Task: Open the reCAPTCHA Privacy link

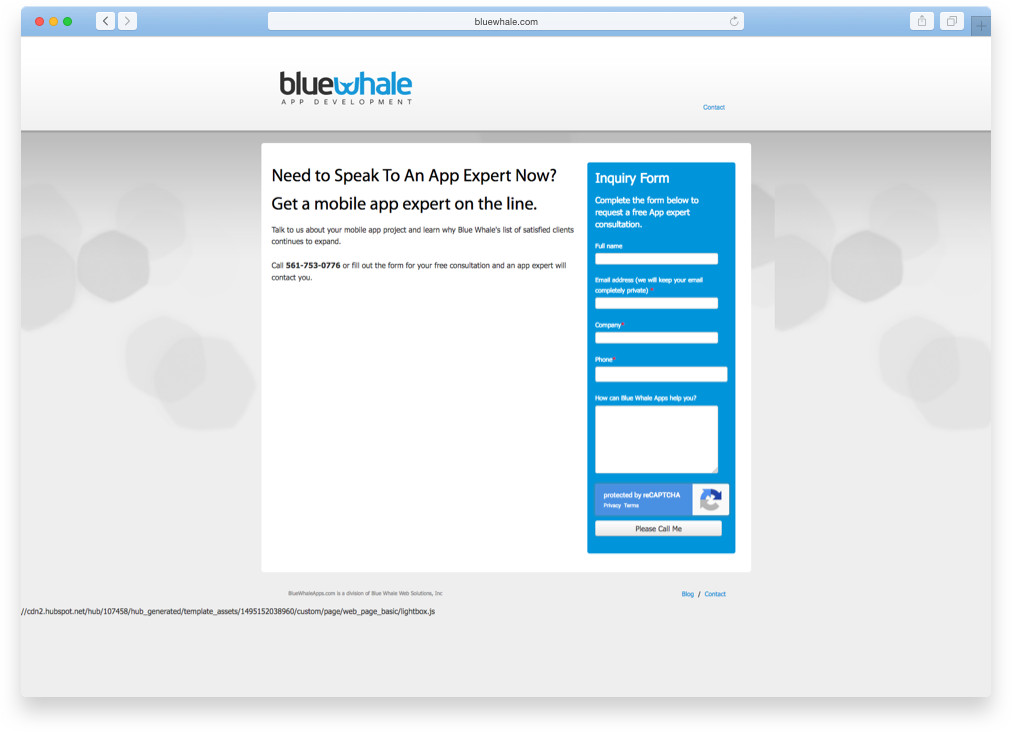Action: [x=612, y=505]
